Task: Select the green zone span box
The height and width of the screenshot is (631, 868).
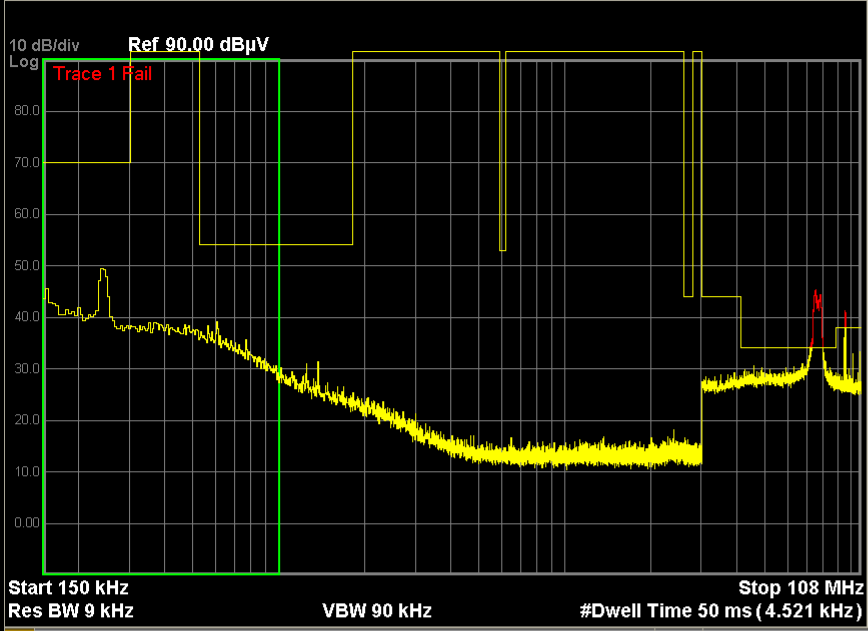Action: coord(162,315)
